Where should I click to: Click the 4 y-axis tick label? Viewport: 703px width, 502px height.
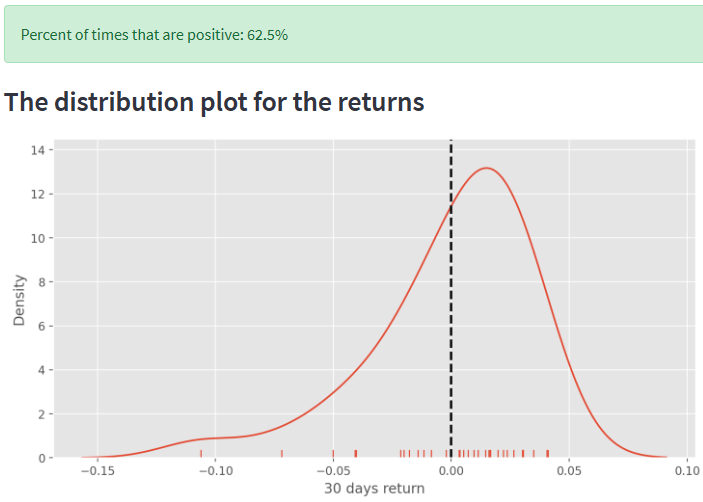42,370
